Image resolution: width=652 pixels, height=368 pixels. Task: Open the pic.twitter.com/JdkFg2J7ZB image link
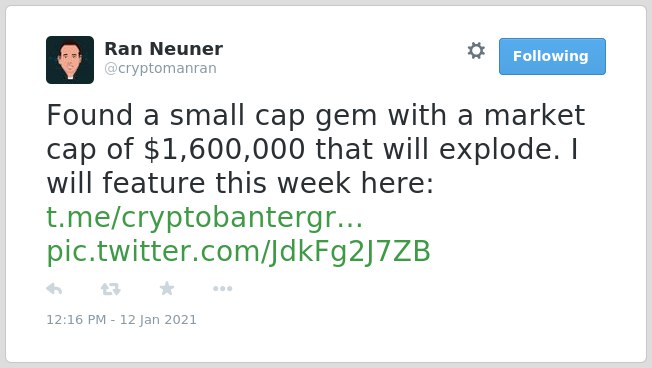pyautogui.click(x=238, y=252)
